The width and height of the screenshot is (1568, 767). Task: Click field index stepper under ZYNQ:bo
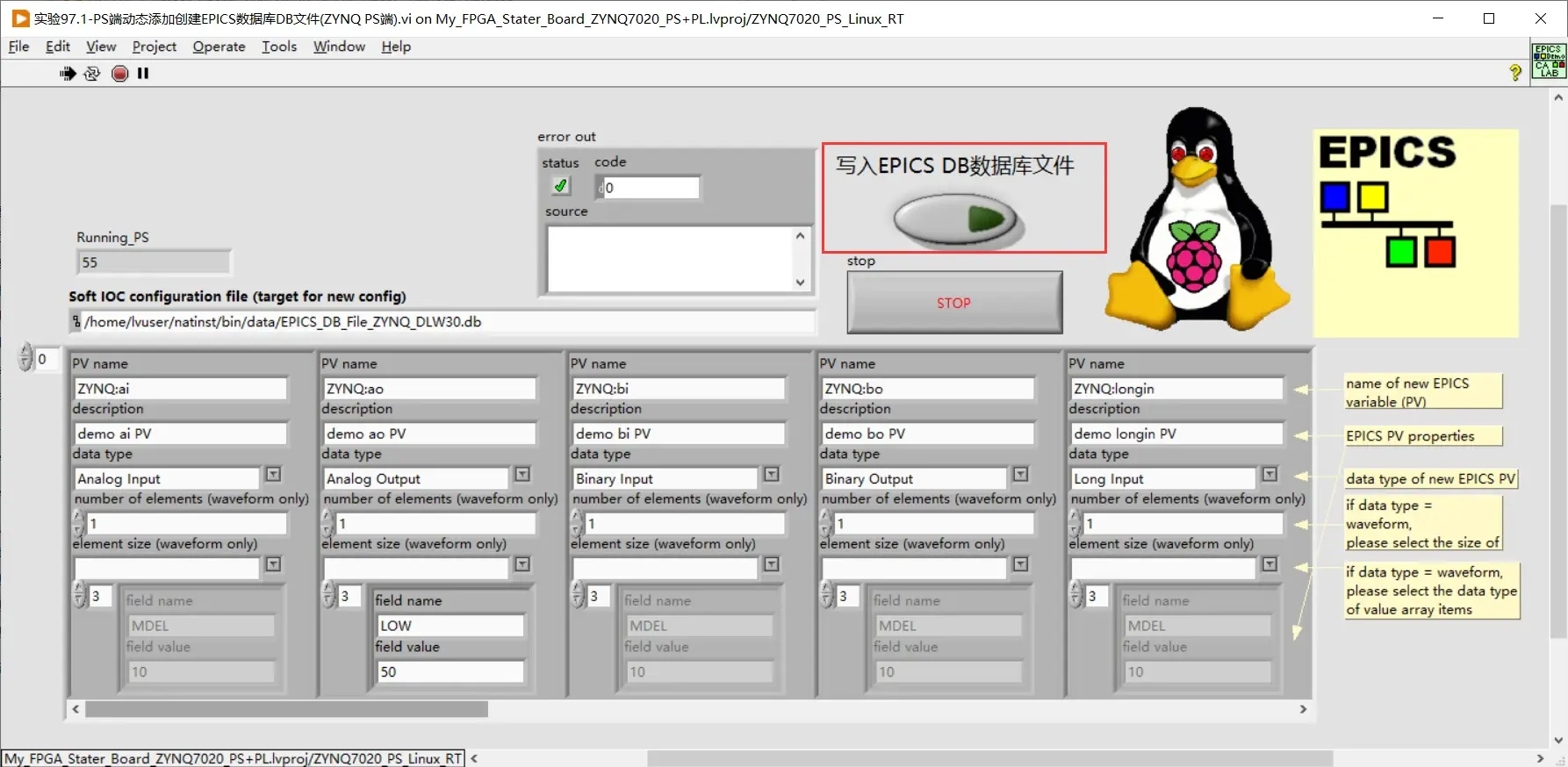[827, 596]
